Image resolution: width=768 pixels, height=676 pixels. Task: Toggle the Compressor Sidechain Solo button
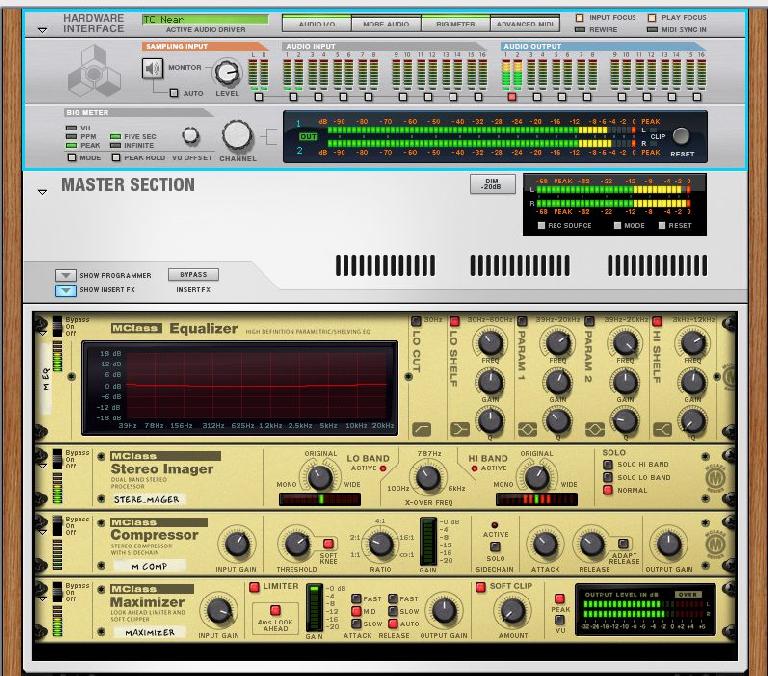(x=495, y=547)
